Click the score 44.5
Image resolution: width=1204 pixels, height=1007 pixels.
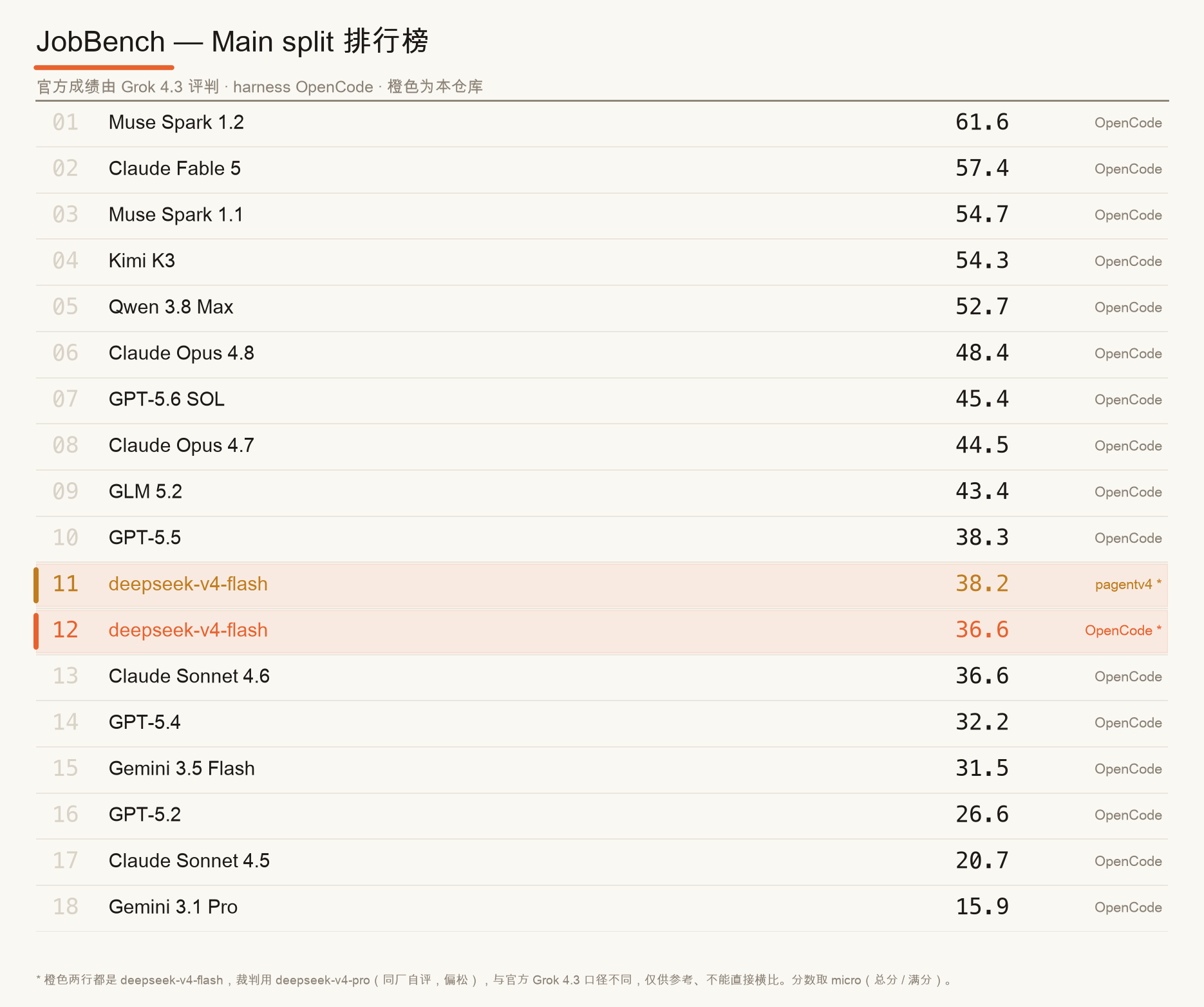pos(982,446)
